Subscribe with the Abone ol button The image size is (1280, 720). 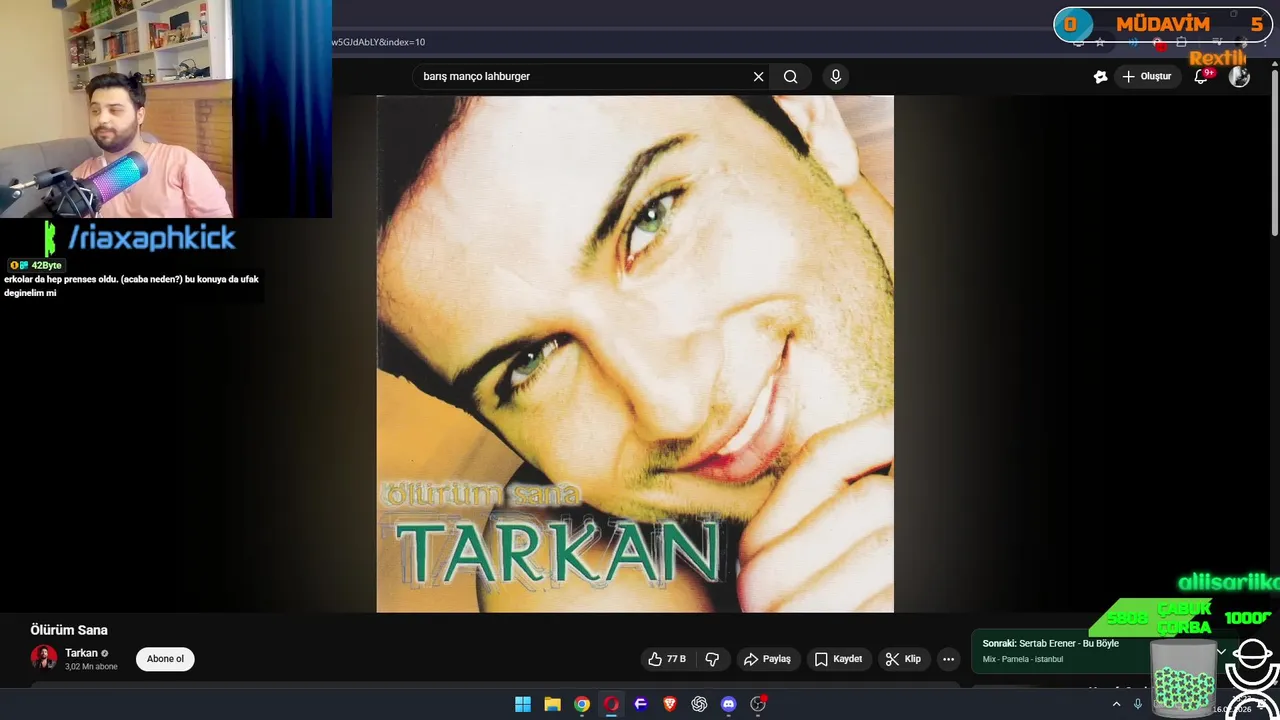point(165,659)
